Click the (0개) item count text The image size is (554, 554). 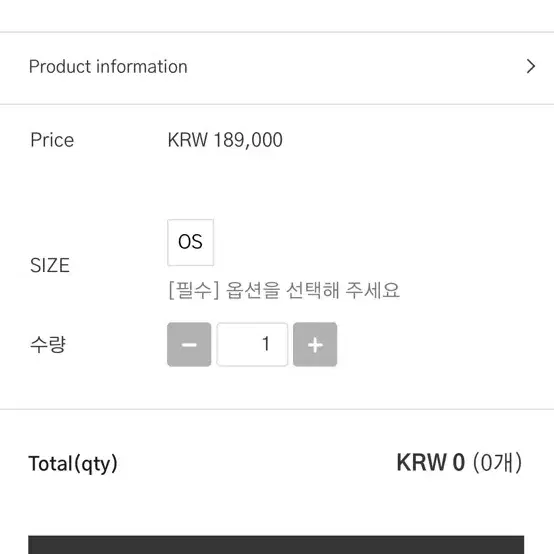(497, 462)
